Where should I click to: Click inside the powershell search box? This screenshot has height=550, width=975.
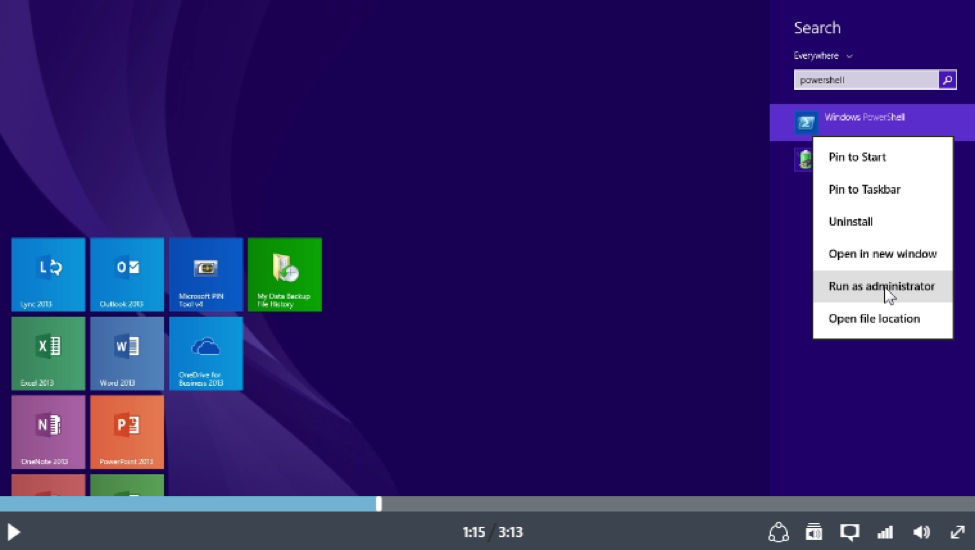(x=866, y=80)
